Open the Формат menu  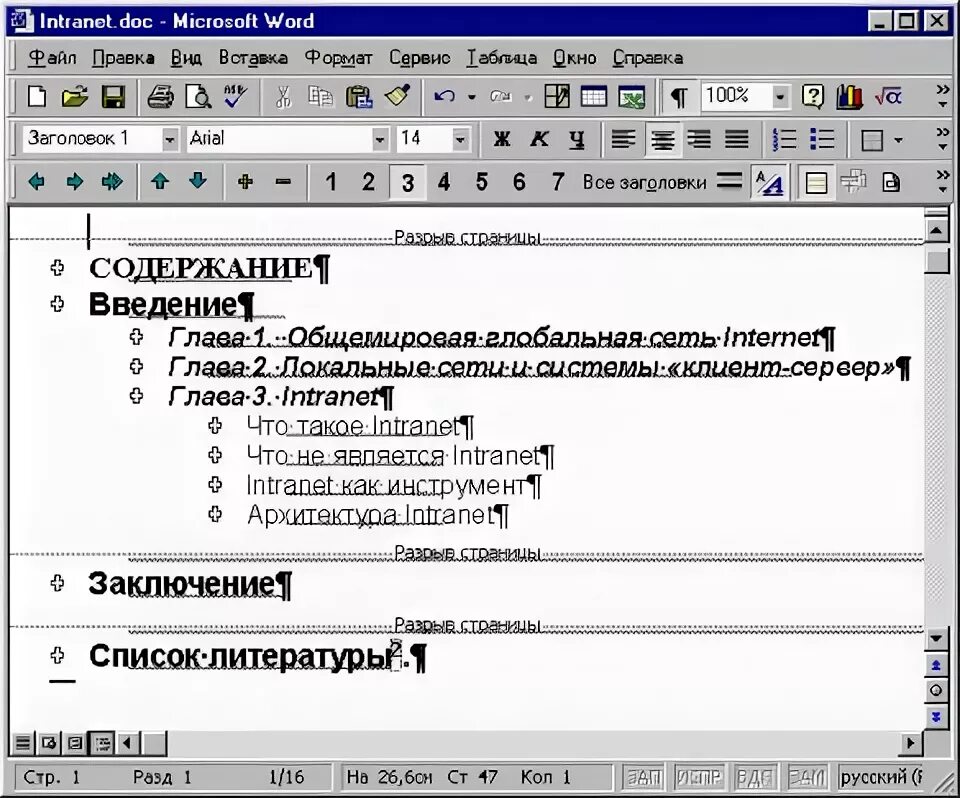[x=338, y=58]
